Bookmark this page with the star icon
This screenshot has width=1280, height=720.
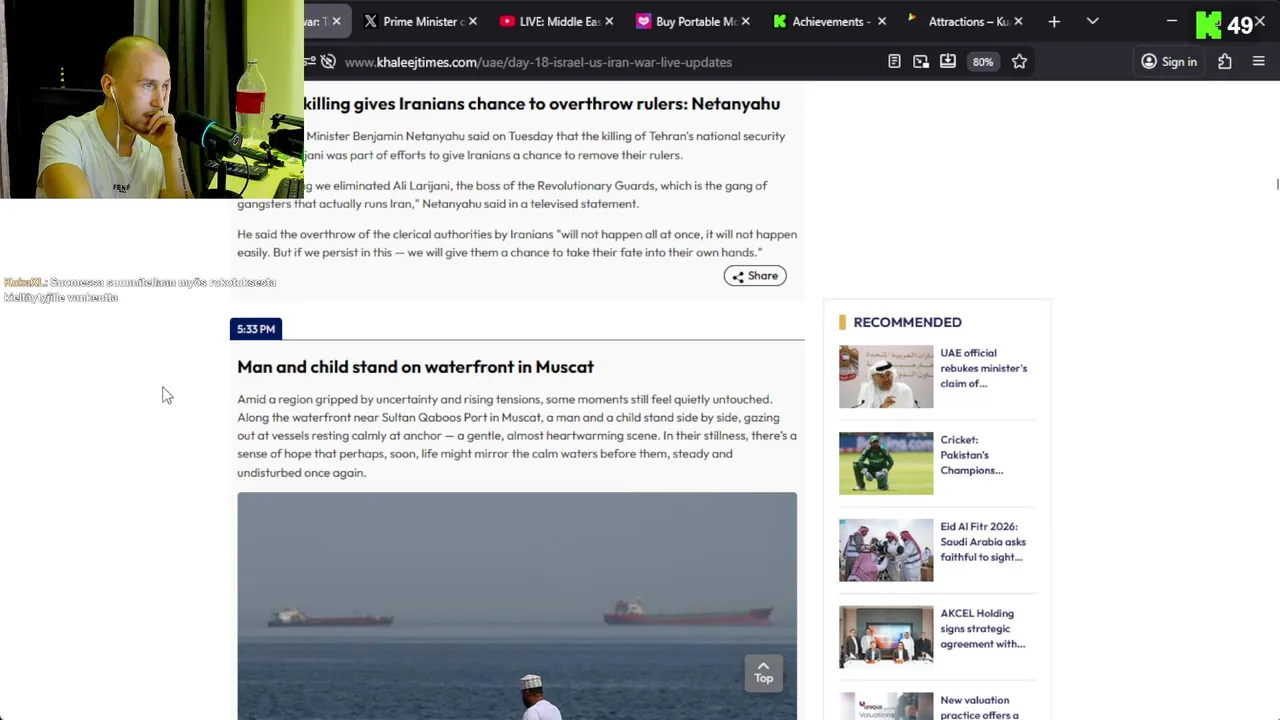click(1019, 62)
